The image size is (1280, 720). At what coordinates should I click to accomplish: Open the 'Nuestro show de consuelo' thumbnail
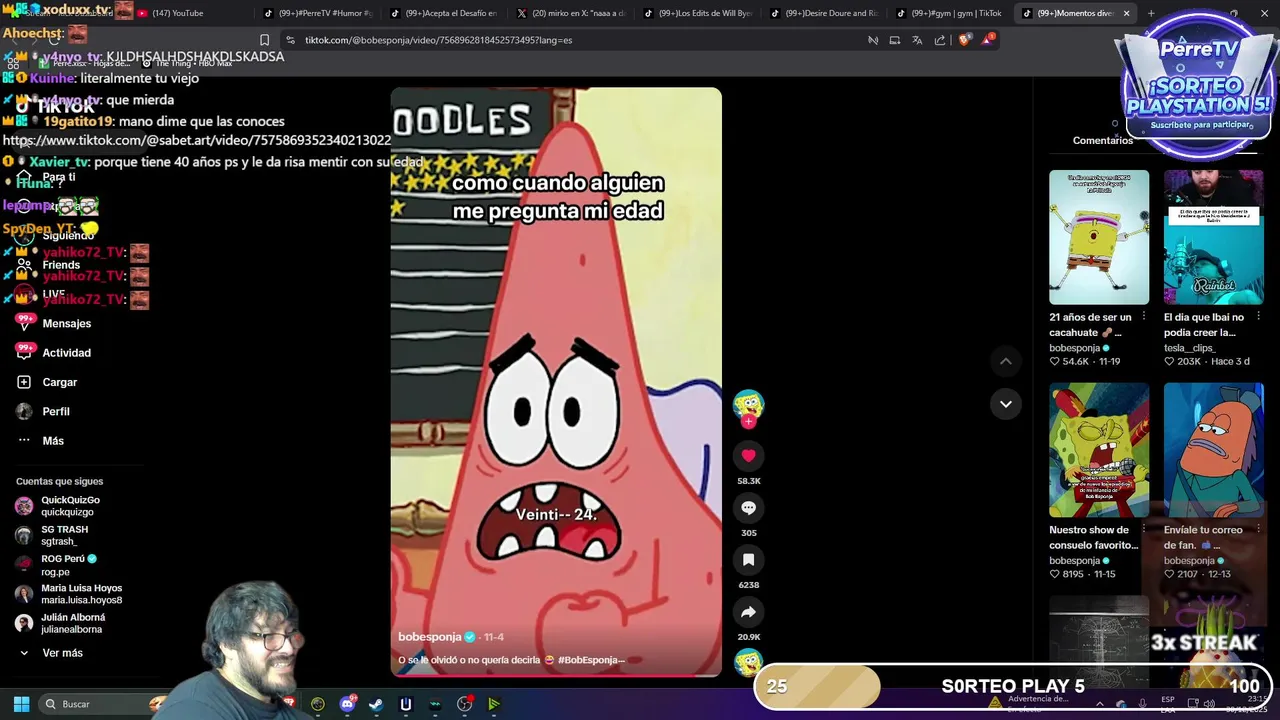[x=1099, y=449]
